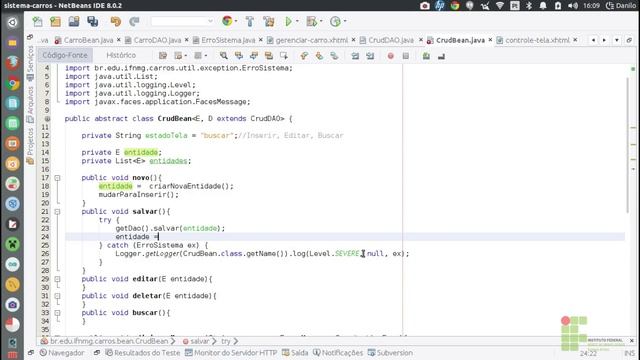
Task: Click the Uncomment icon in editor toolbar
Action: [x=441, y=56]
